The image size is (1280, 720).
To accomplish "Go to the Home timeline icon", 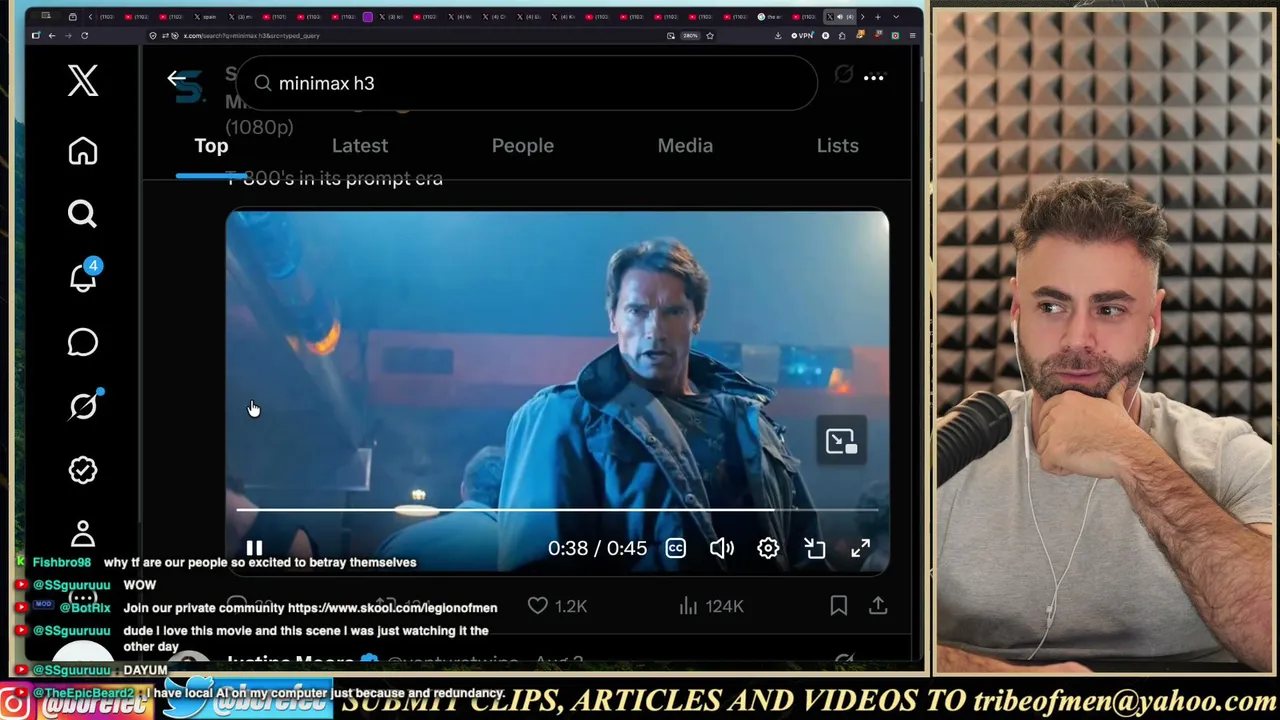I will point(83,151).
